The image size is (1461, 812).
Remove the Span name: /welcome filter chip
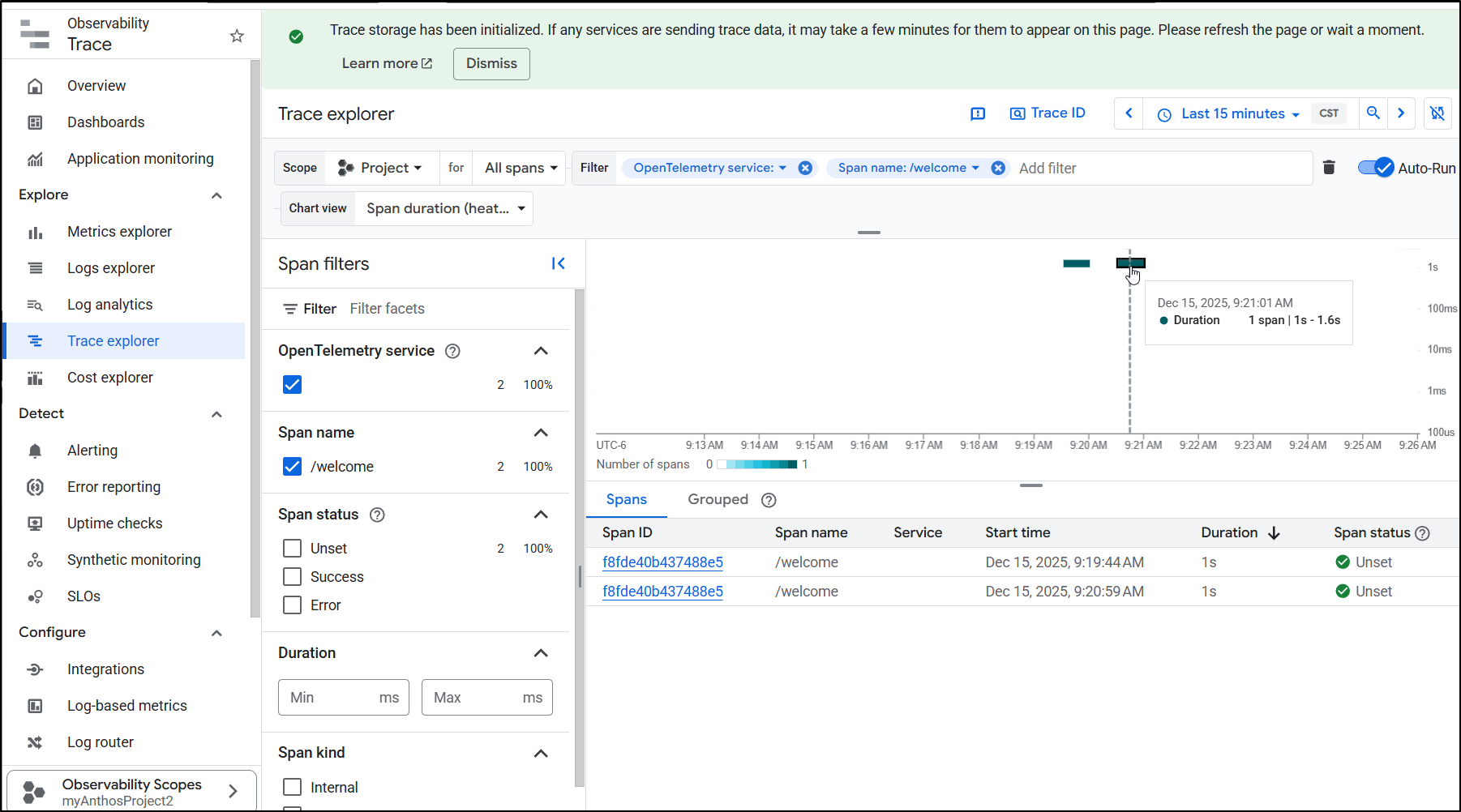coord(998,168)
